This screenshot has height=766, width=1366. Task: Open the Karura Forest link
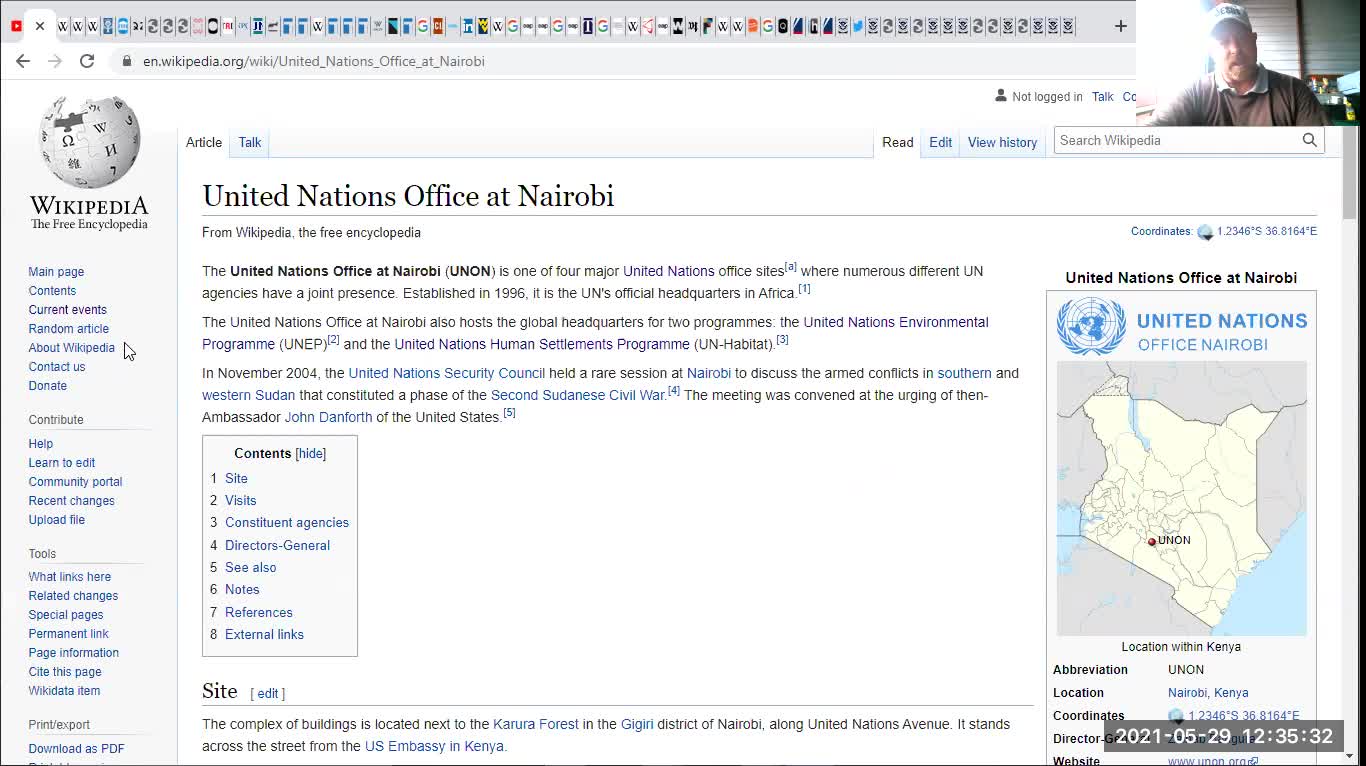(x=536, y=724)
